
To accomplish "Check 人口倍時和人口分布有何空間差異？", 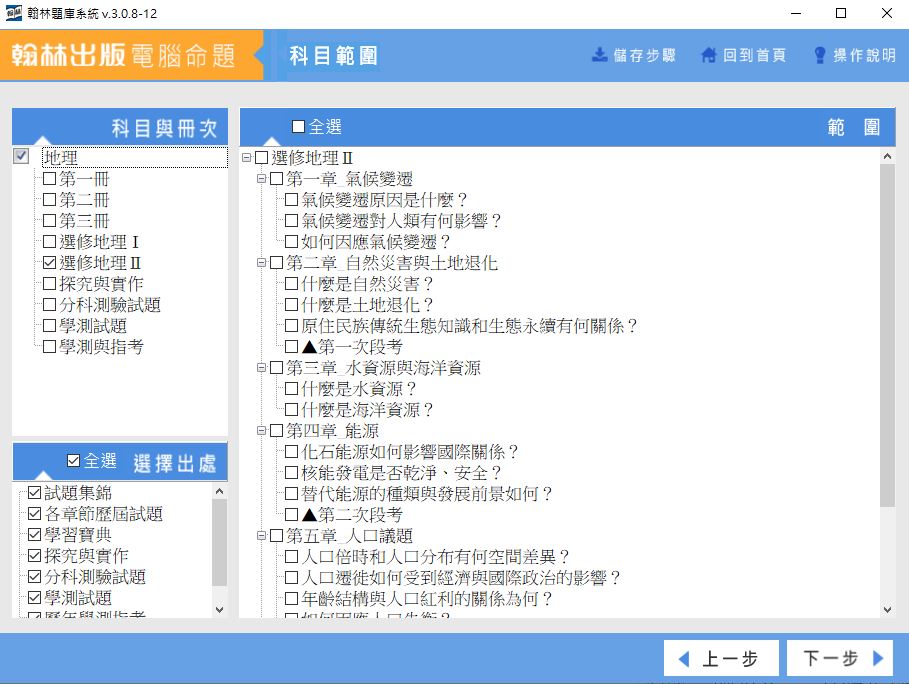I will [x=292, y=557].
